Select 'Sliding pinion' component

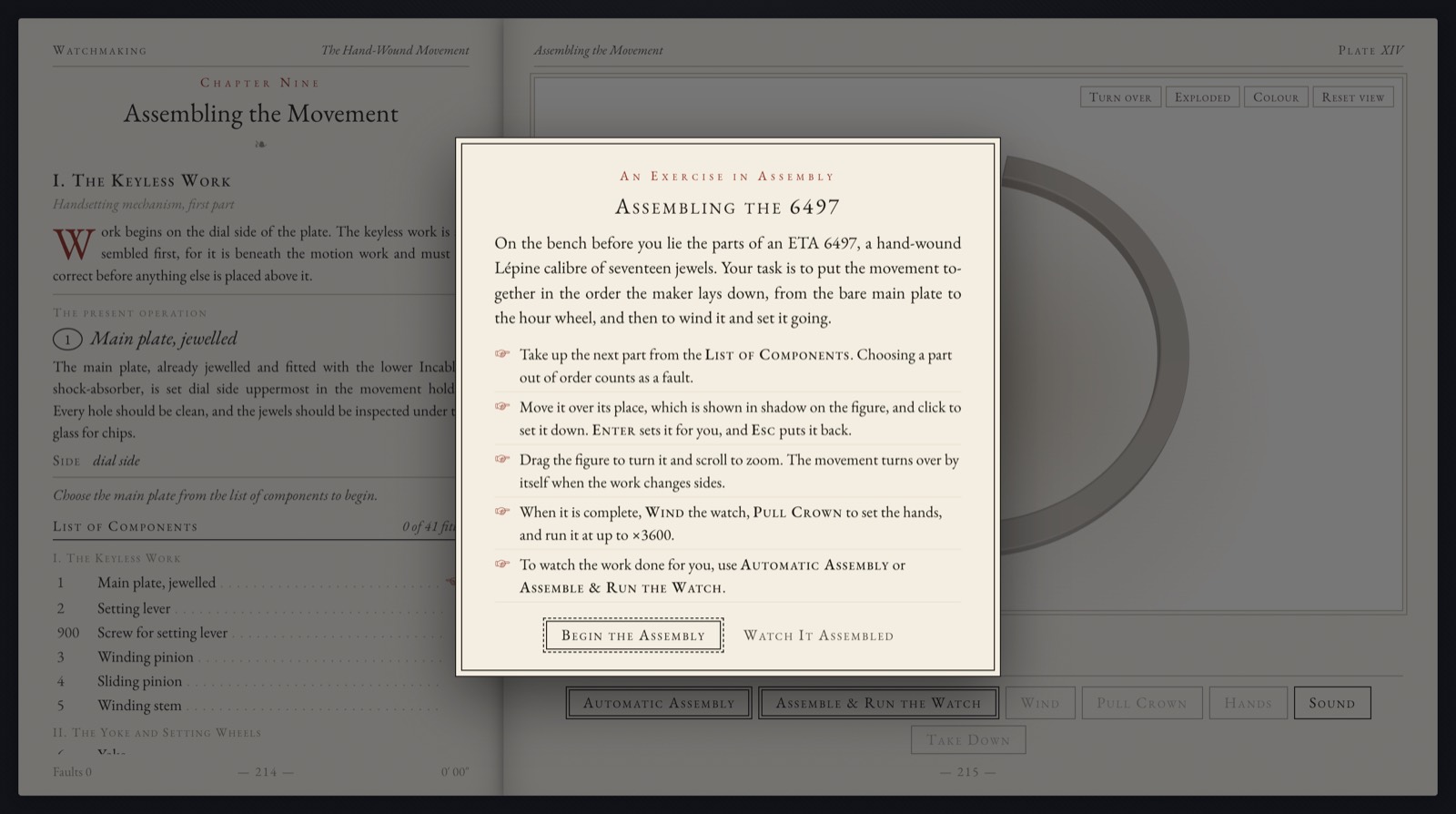pyautogui.click(x=254, y=681)
